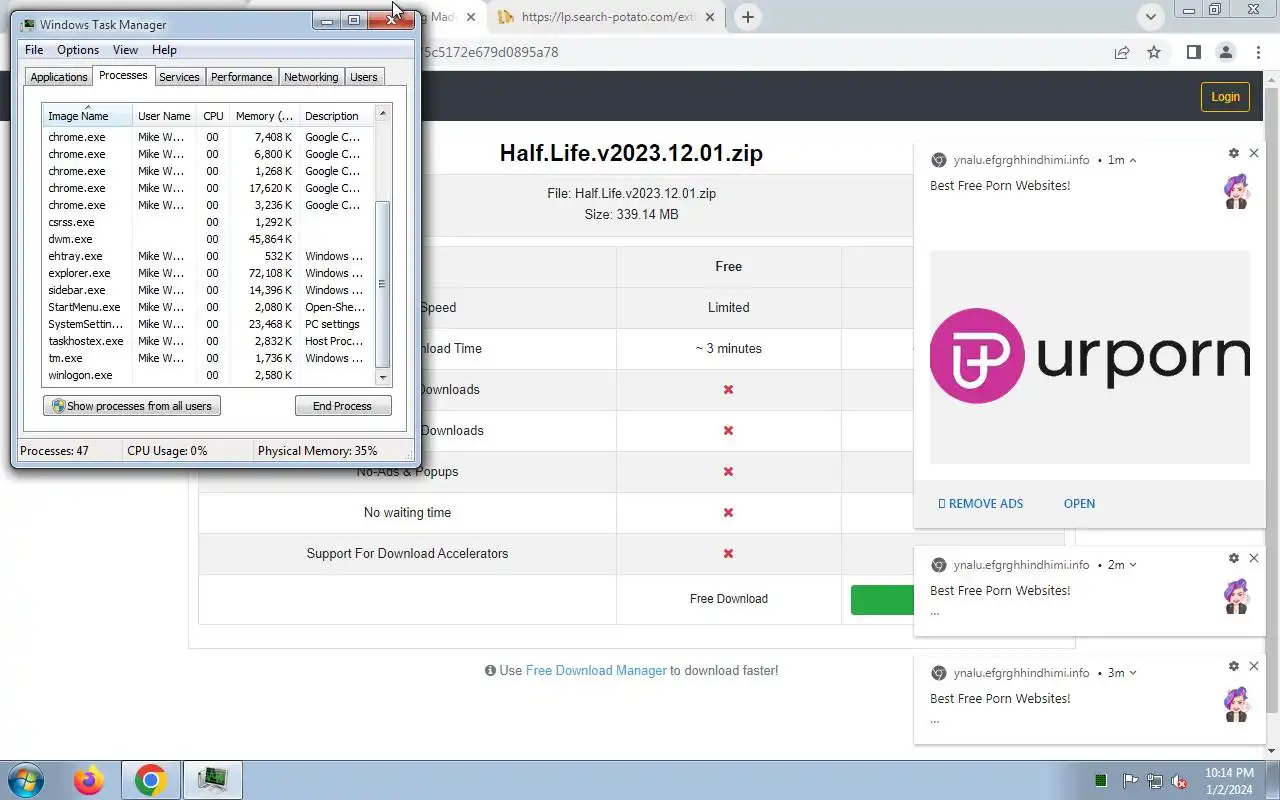Close the search-potato.com tab
The width and height of the screenshot is (1280, 800).
tap(711, 17)
